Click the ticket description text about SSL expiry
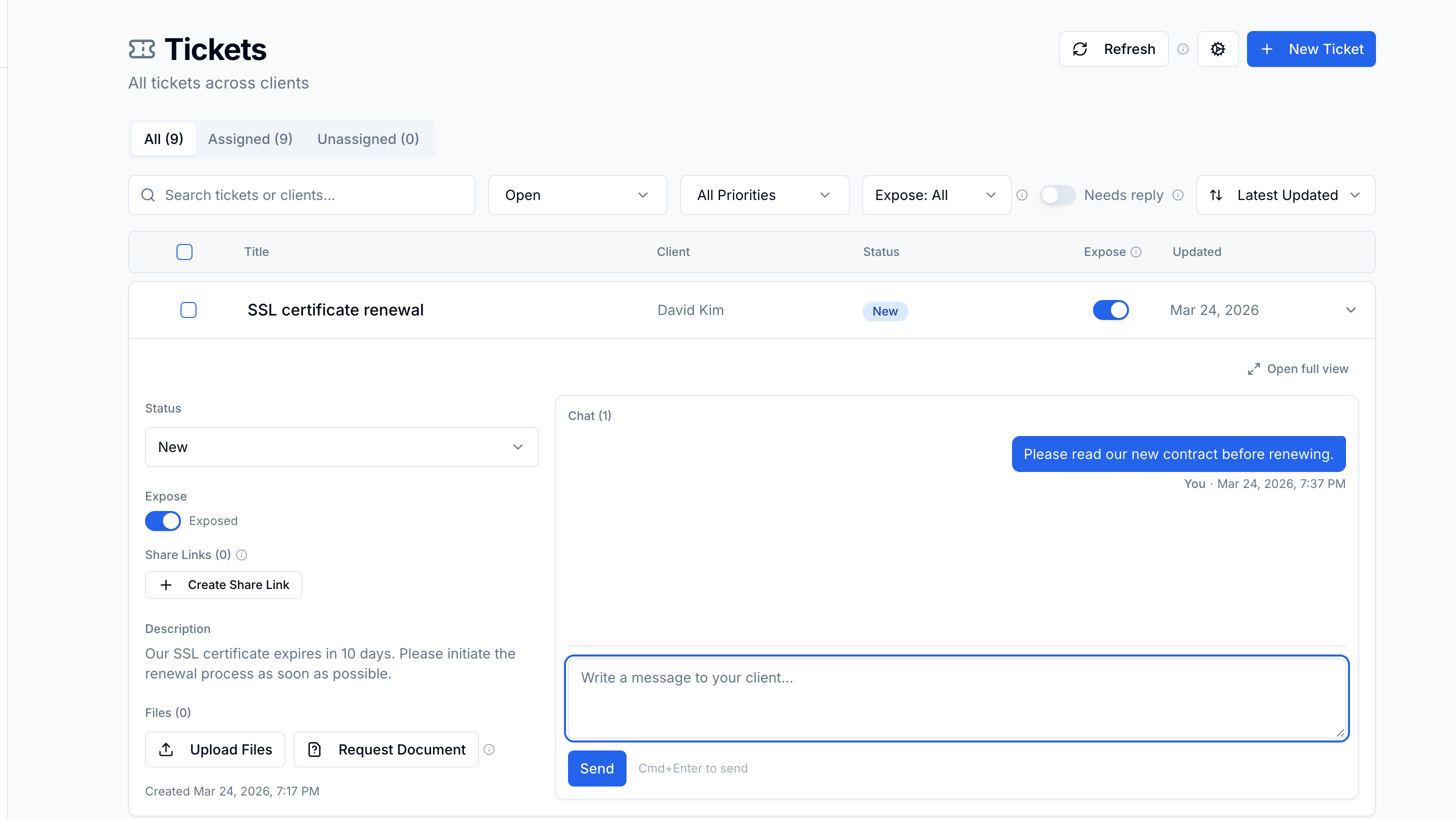Screen dimensions: 1456x819 [330, 663]
